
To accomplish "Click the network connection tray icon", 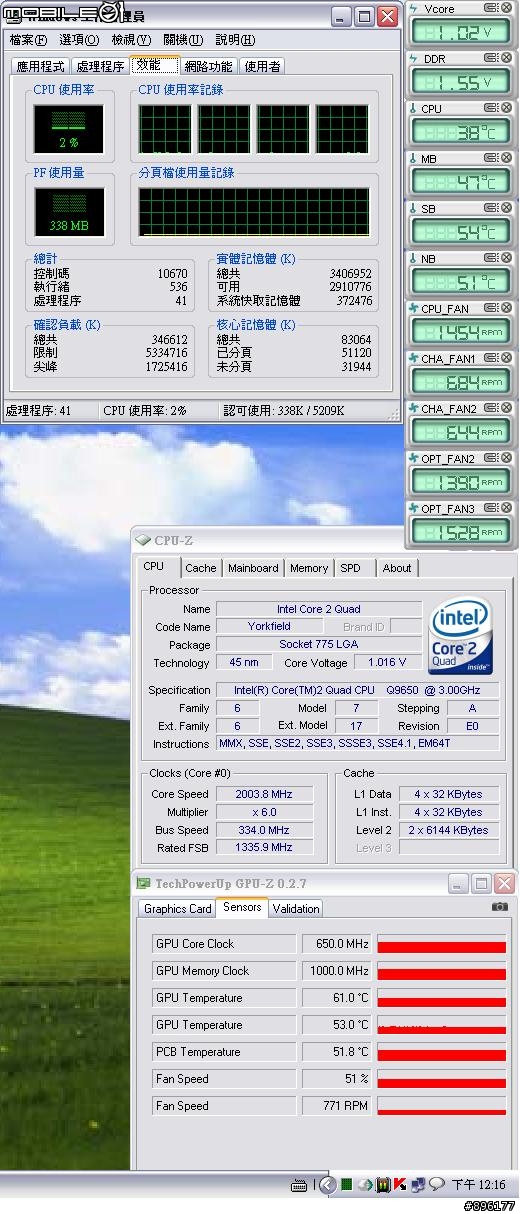I will [417, 1185].
